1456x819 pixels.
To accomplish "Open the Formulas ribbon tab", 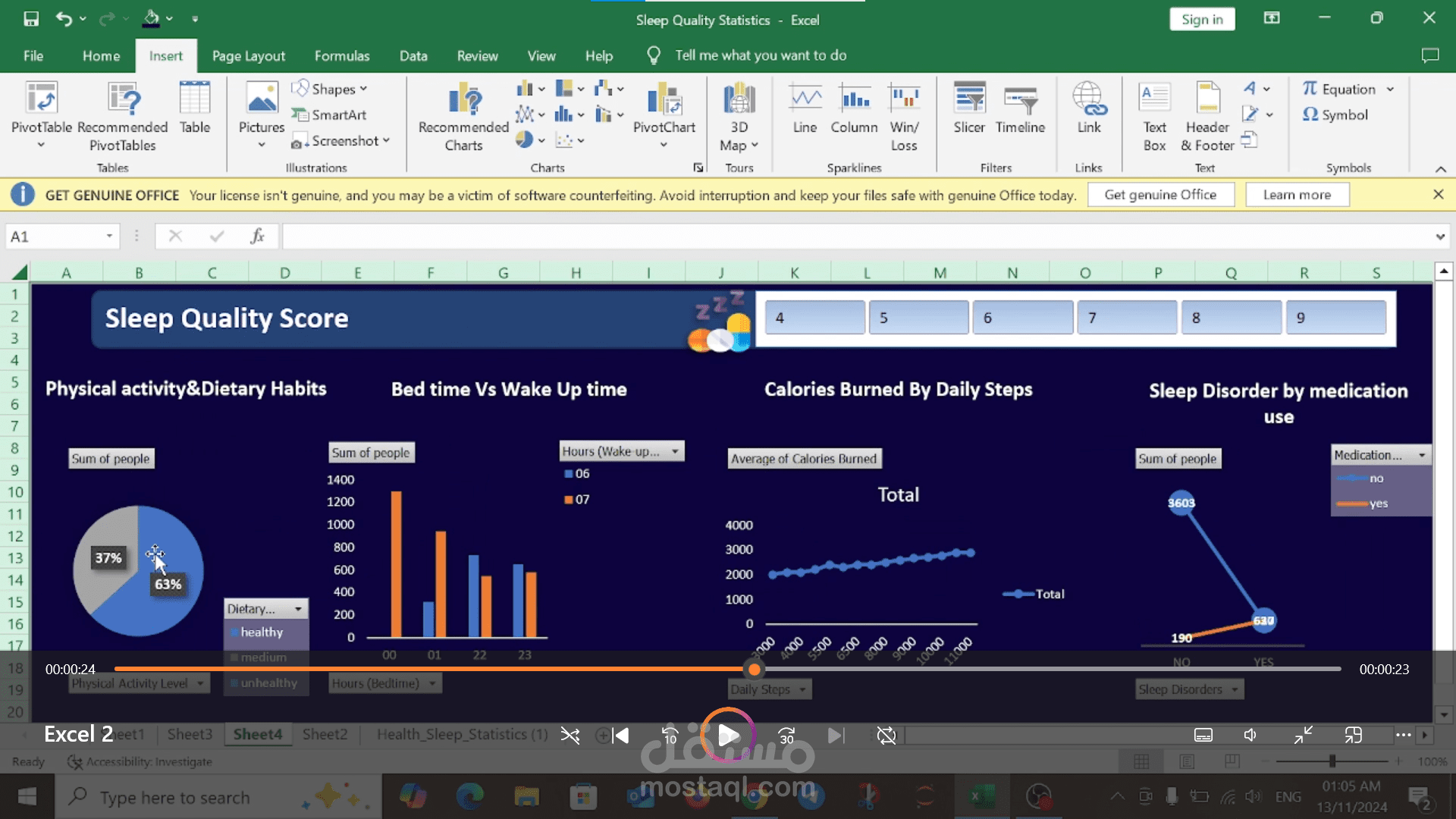I will tap(341, 55).
